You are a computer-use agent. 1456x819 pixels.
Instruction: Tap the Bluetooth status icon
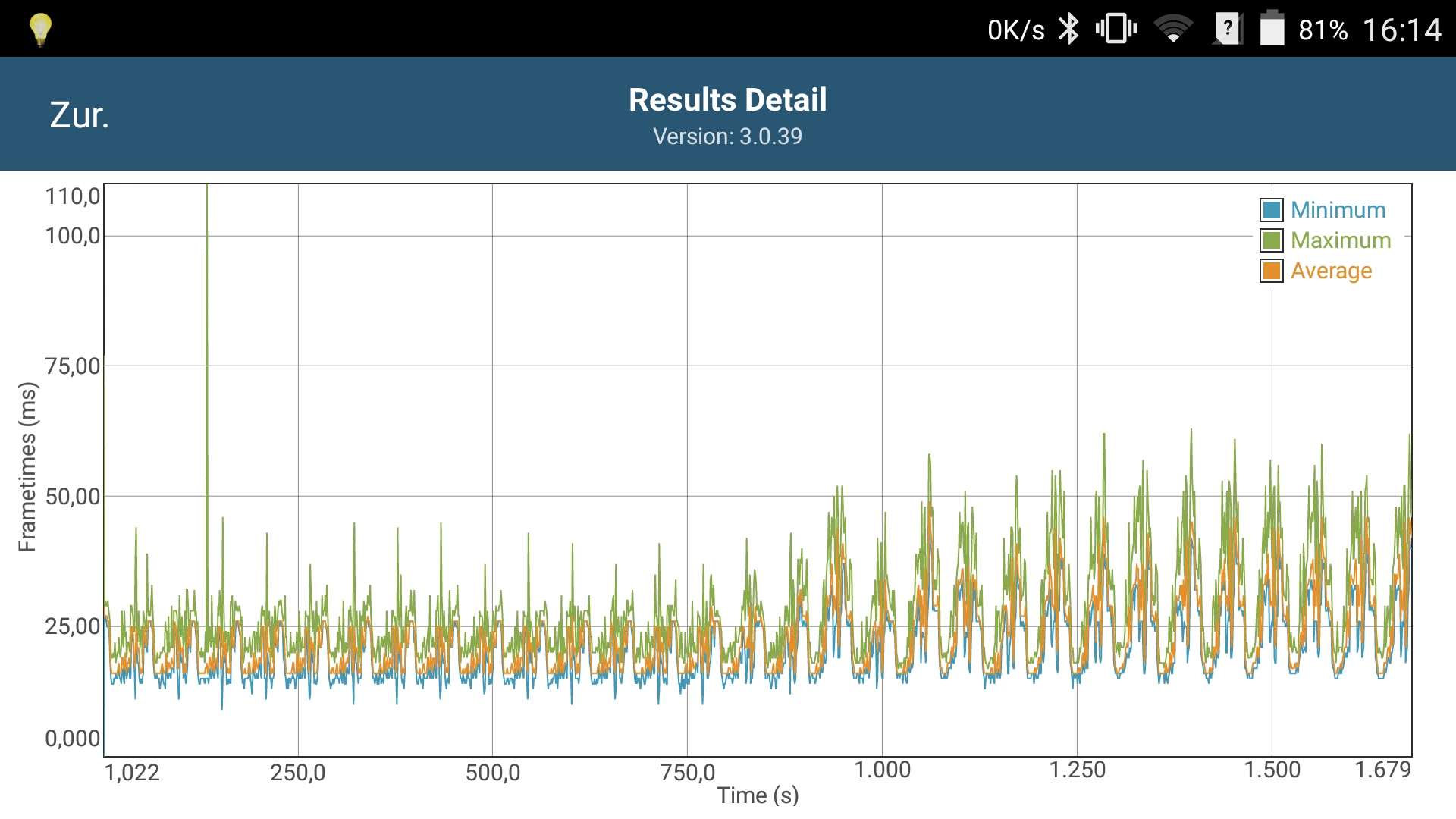coord(1068,30)
